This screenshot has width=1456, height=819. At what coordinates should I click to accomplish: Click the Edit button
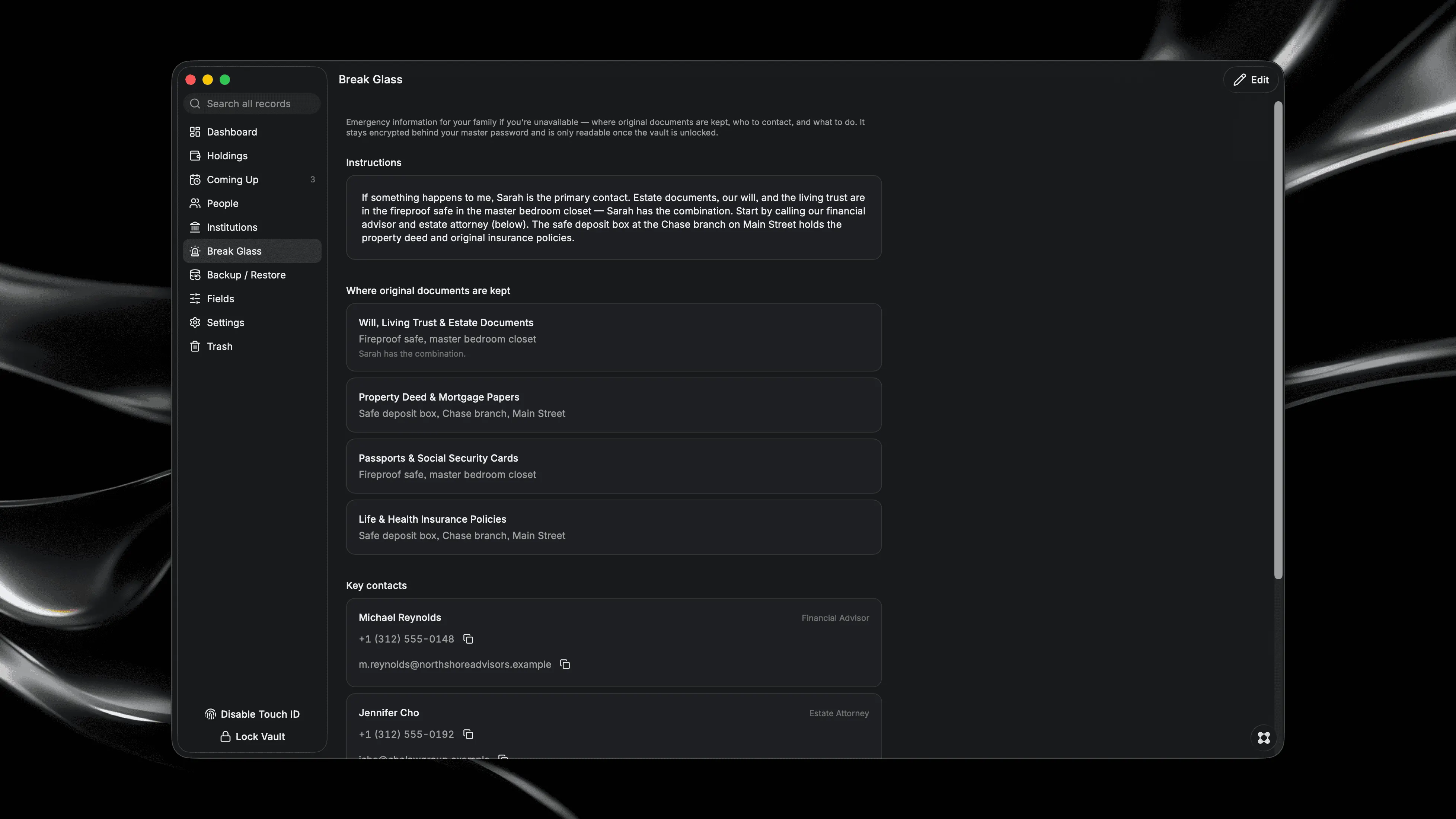pyautogui.click(x=1251, y=80)
